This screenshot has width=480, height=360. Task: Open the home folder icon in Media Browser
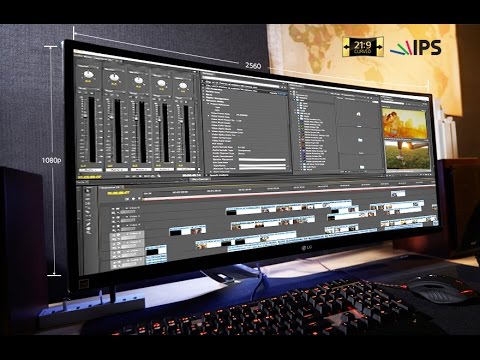[359, 114]
